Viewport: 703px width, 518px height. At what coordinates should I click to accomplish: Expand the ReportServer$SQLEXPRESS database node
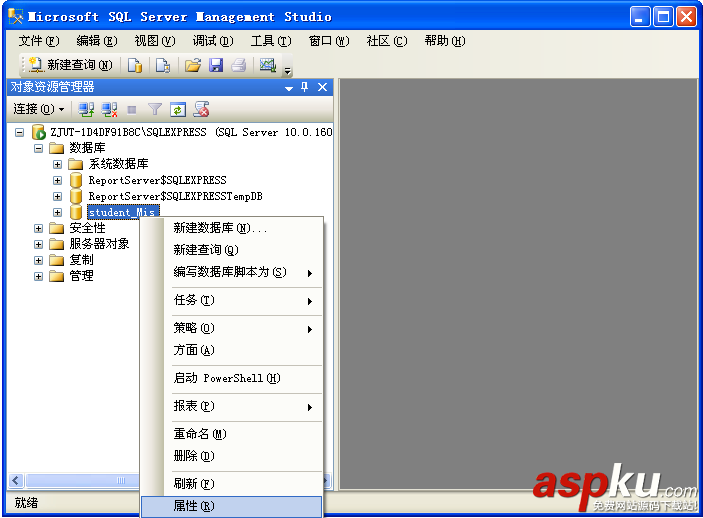click(x=57, y=180)
